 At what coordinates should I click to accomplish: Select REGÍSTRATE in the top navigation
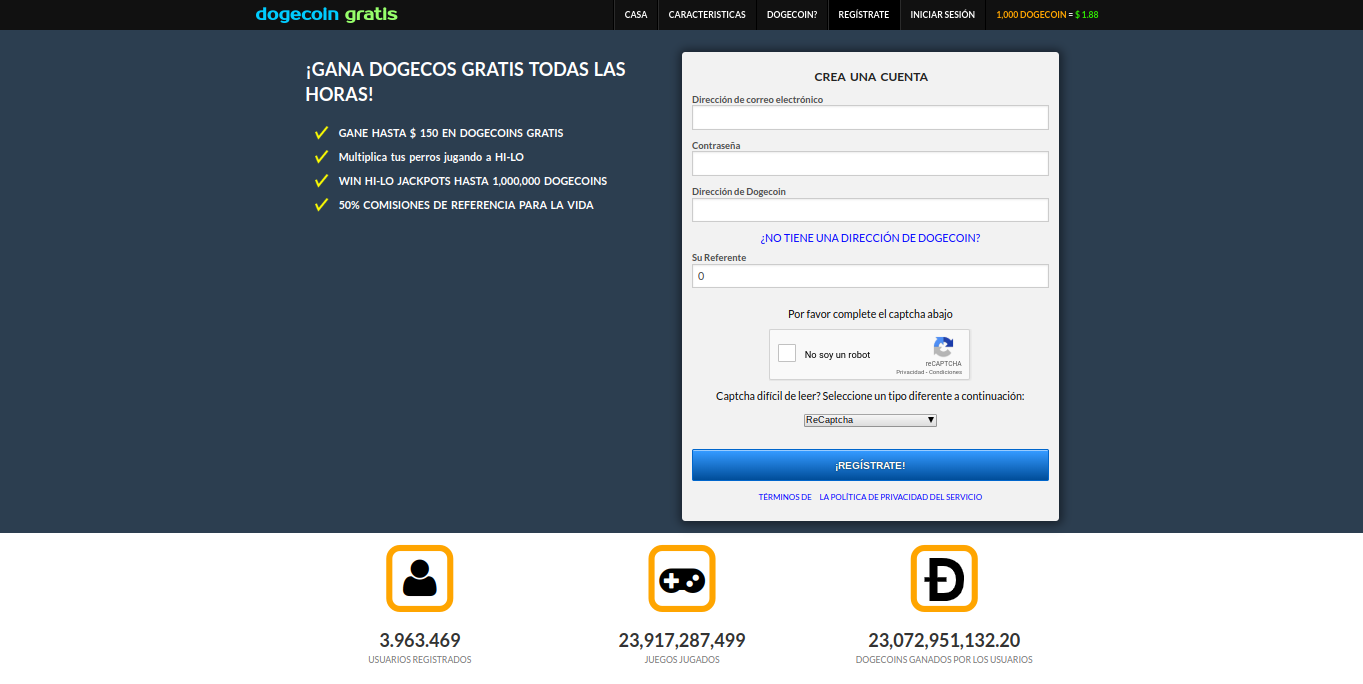864,15
